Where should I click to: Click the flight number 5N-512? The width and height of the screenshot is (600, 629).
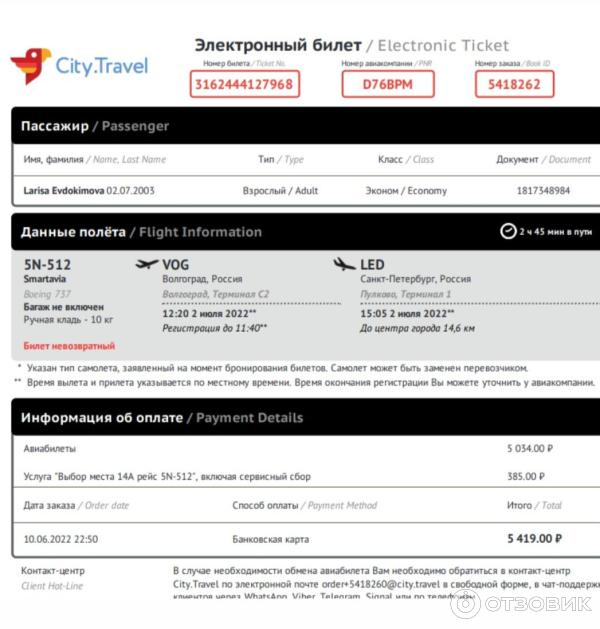47,265
